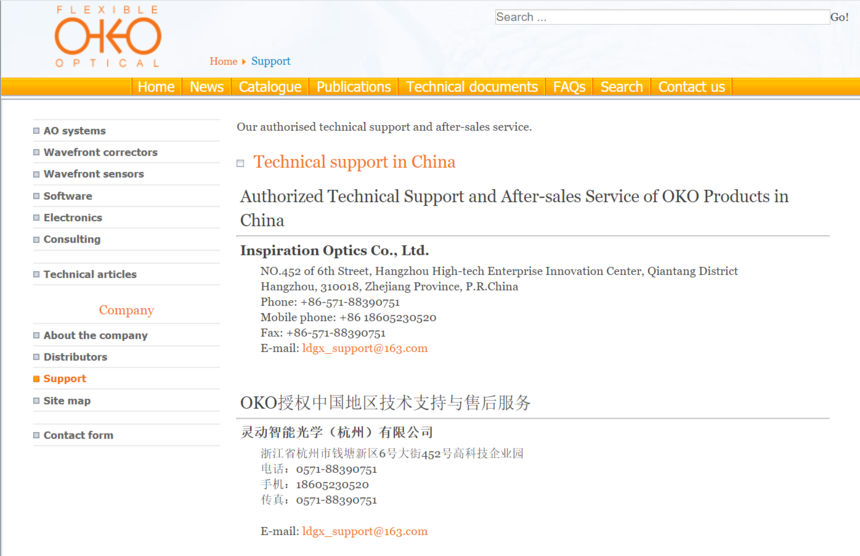
Task: Click the bullet icon next to Wavefront sensors
Action: (x=36, y=174)
